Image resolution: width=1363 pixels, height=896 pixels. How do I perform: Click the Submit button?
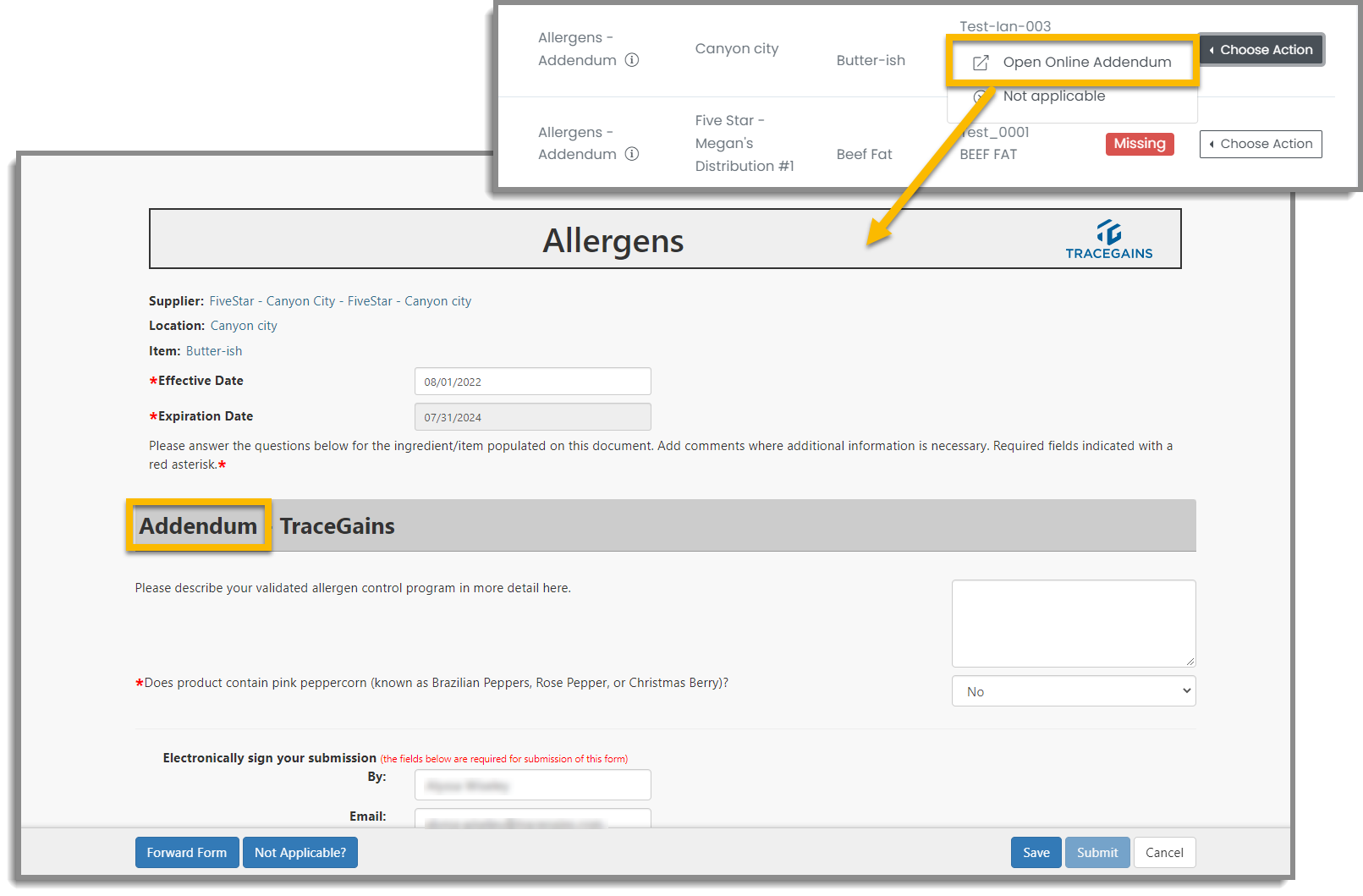(1097, 853)
